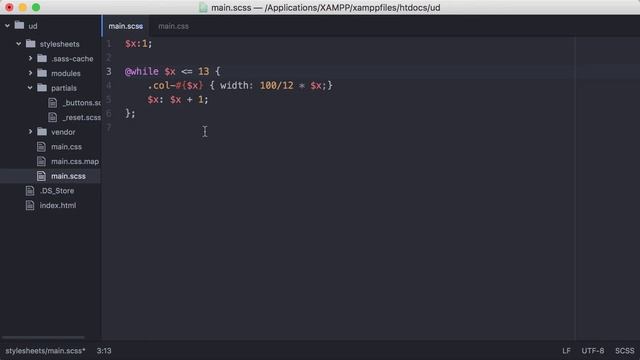Screen dimensions: 640x360
Task: Collapse the stylesheets folder chevron
Action: click(19, 44)
